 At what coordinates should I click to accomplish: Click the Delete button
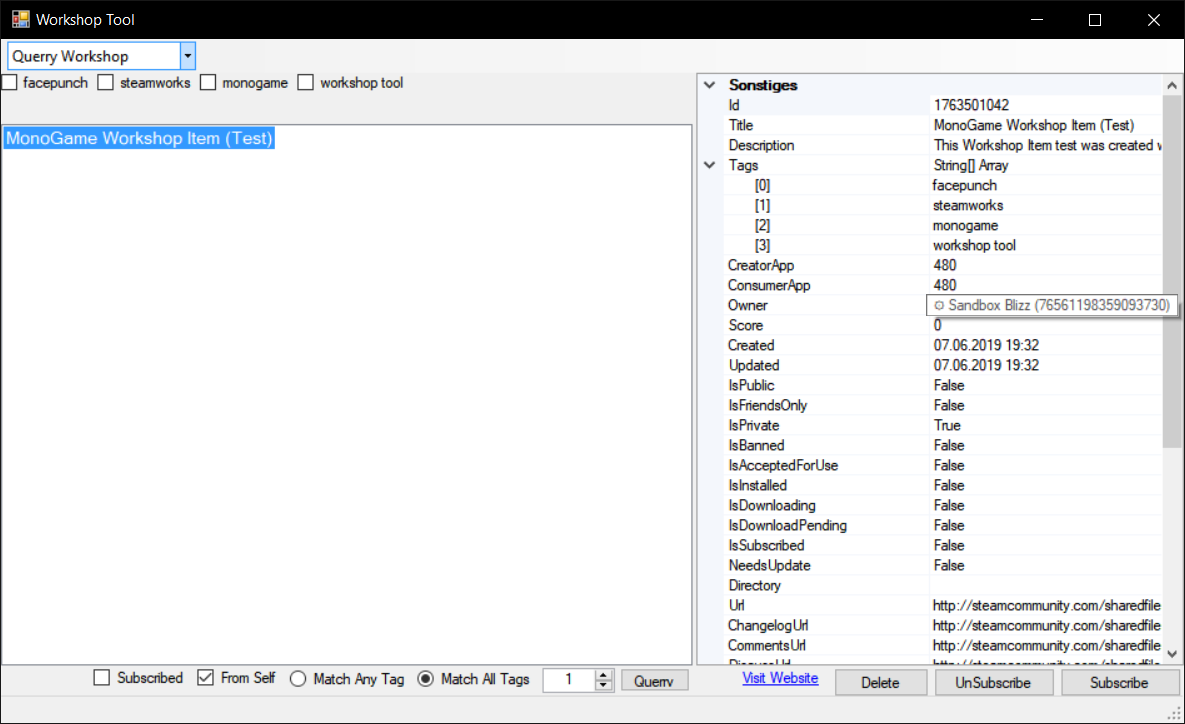point(880,682)
